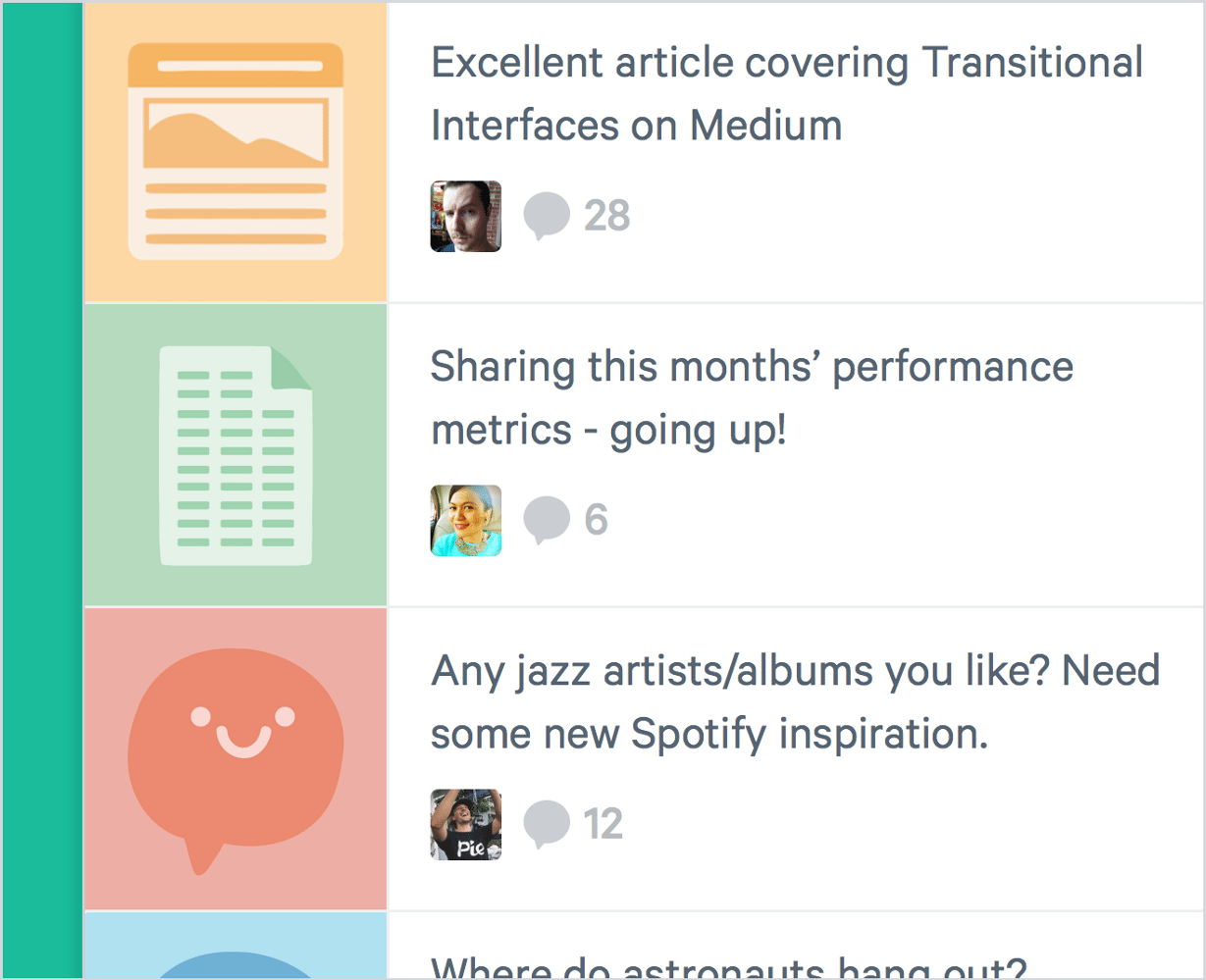Click the pink chat thumbnail tile background
1206x980 pixels.
[x=108, y=883]
